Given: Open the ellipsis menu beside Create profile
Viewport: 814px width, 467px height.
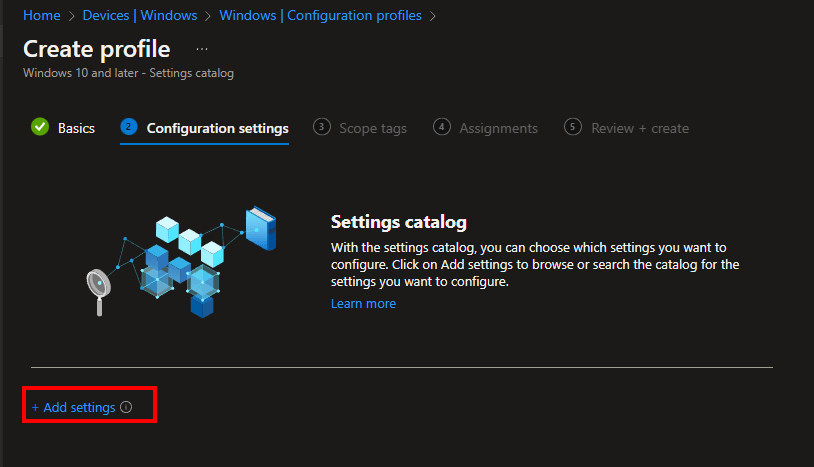Looking at the screenshot, I should point(202,49).
